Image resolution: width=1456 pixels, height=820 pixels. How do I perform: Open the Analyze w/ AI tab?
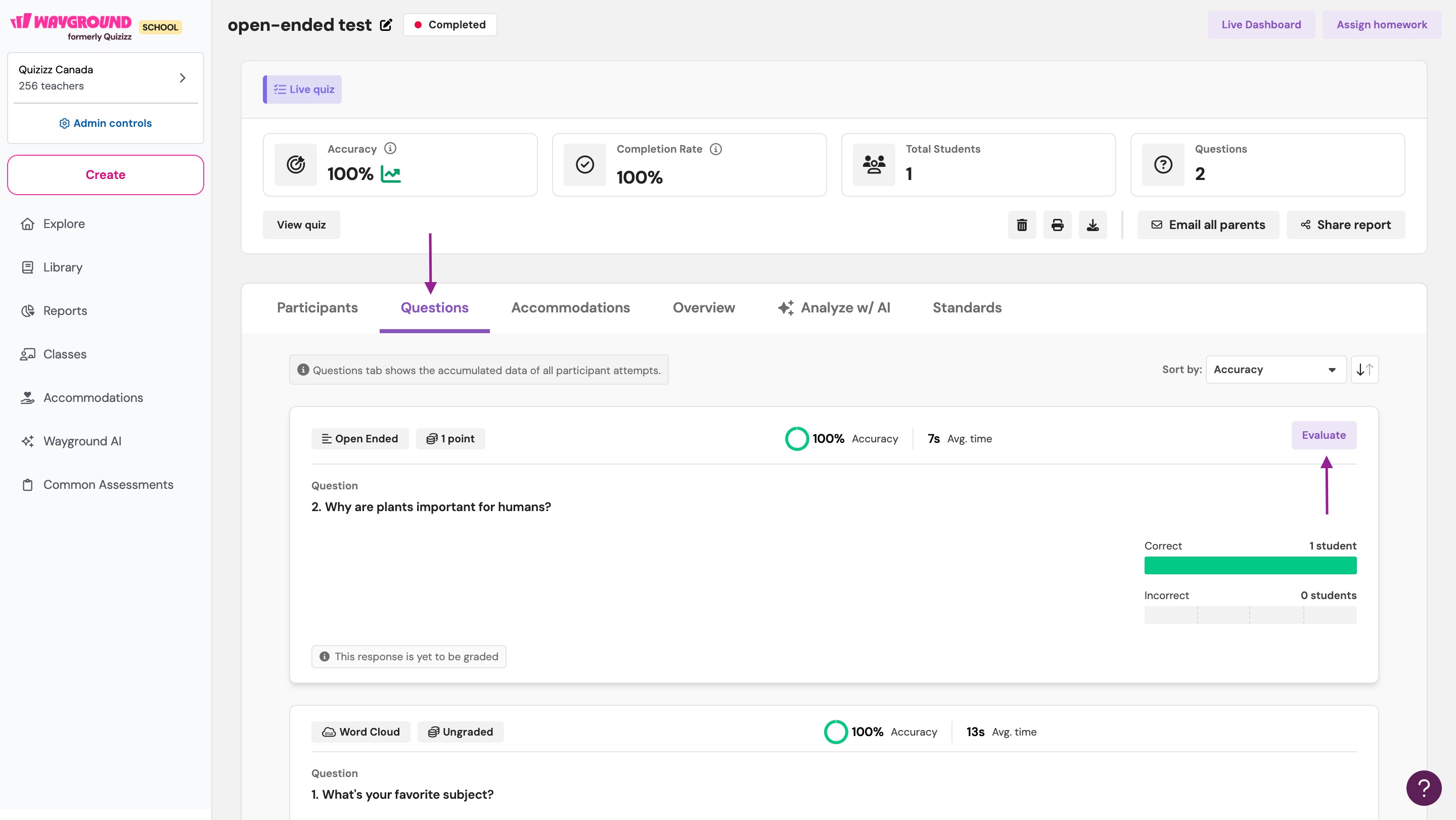point(834,308)
